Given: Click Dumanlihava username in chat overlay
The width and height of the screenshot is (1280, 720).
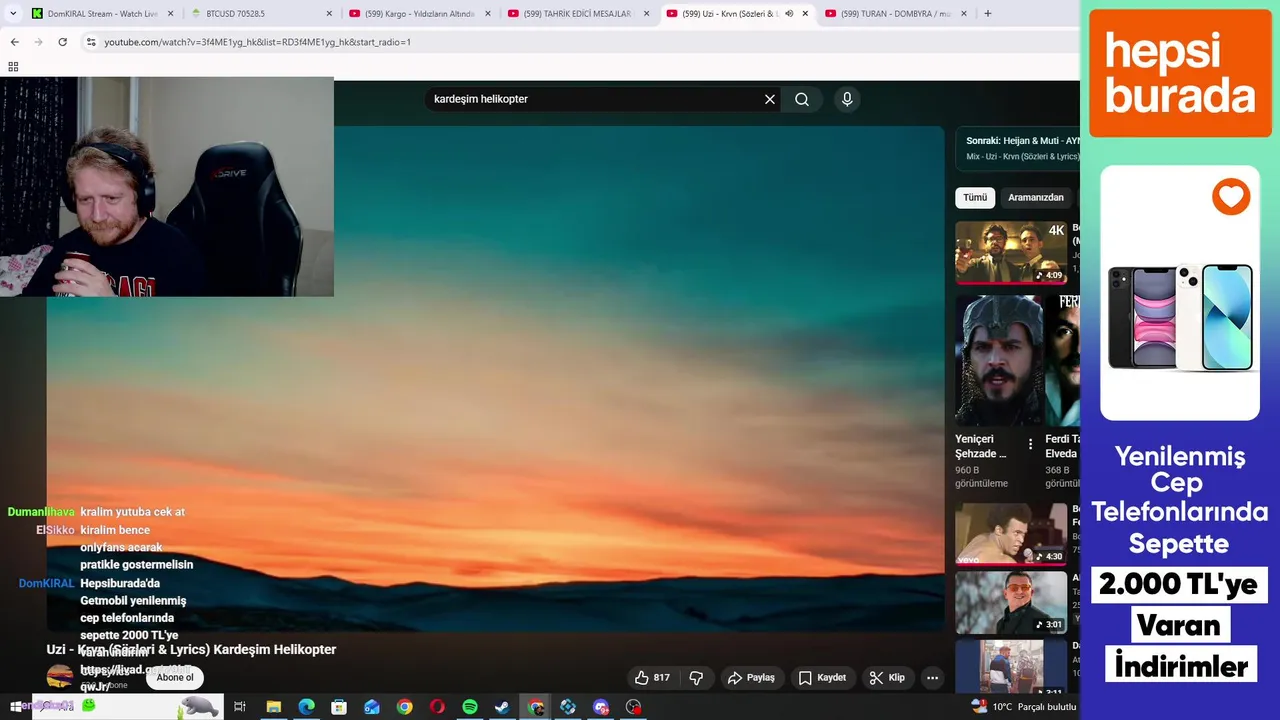Looking at the screenshot, I should click(x=41, y=512).
